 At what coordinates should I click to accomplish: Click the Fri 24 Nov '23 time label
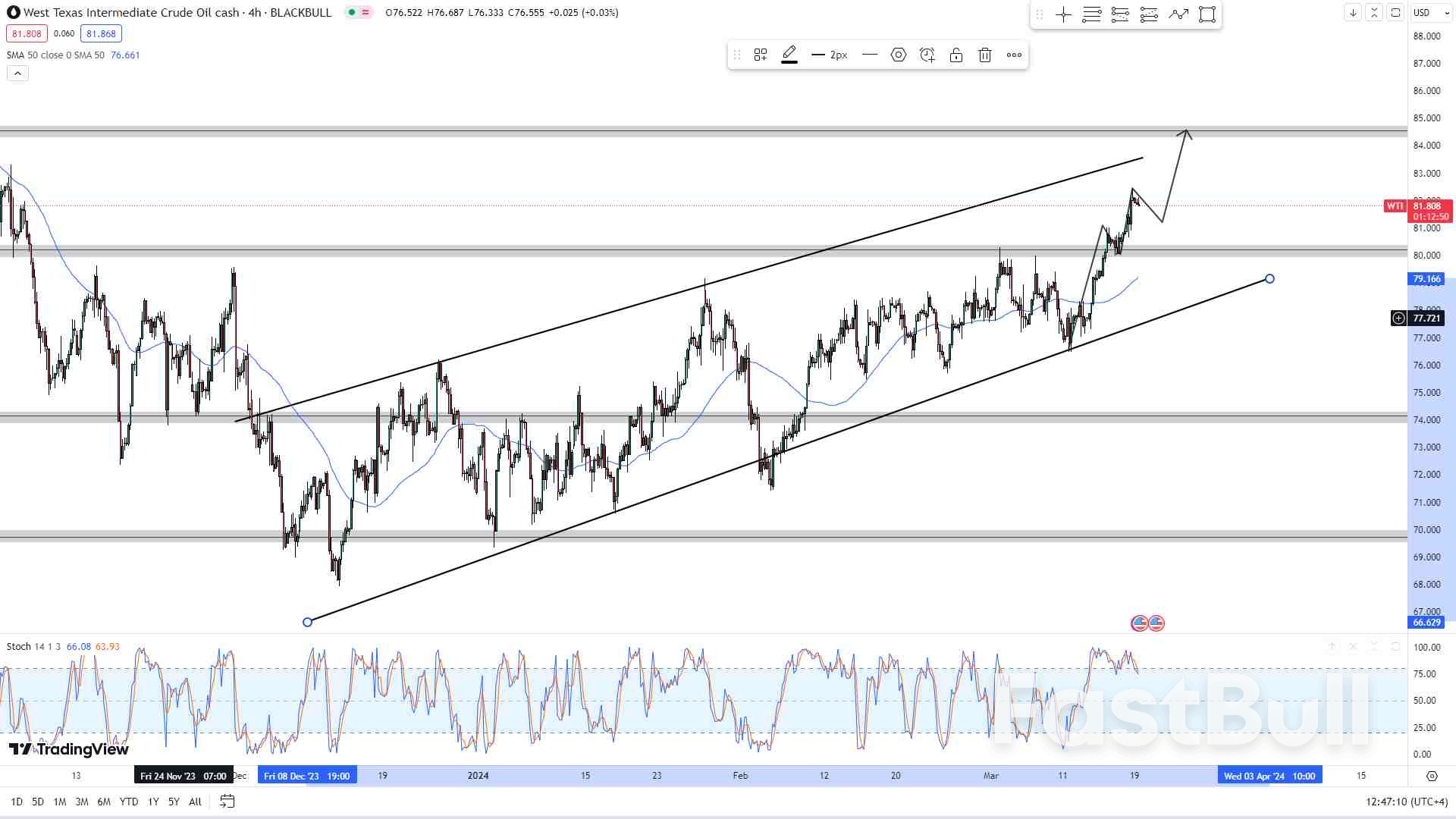pyautogui.click(x=183, y=776)
